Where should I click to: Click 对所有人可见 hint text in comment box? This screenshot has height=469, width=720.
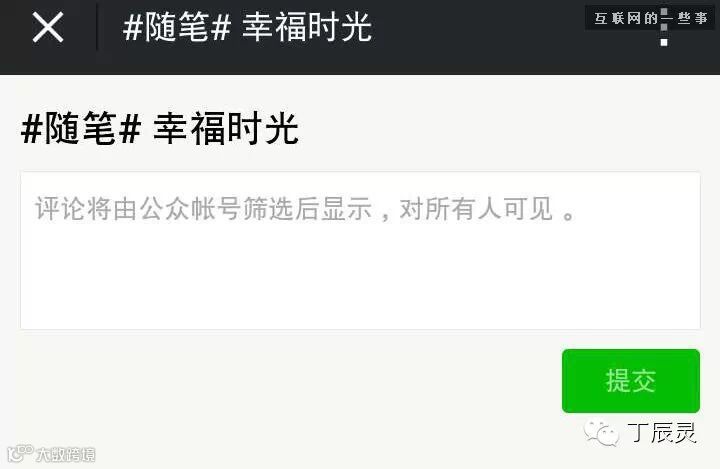476,209
